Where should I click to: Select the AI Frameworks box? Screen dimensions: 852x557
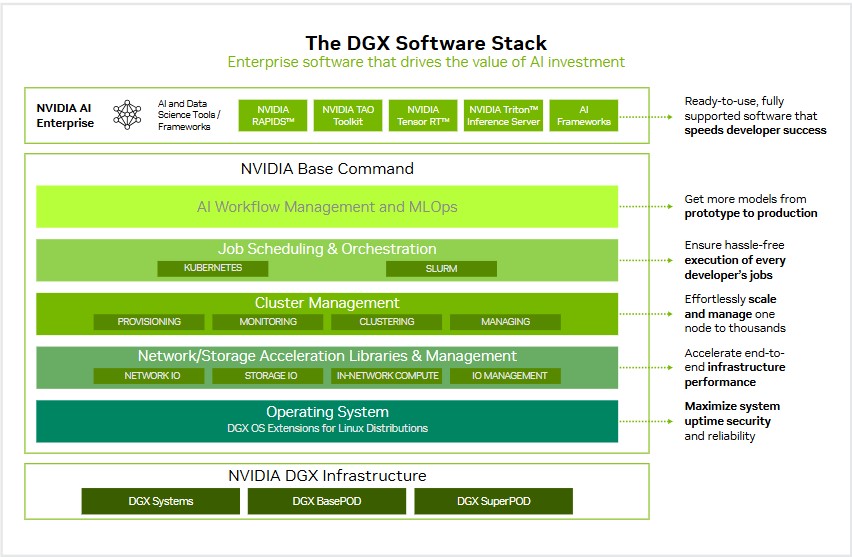584,115
